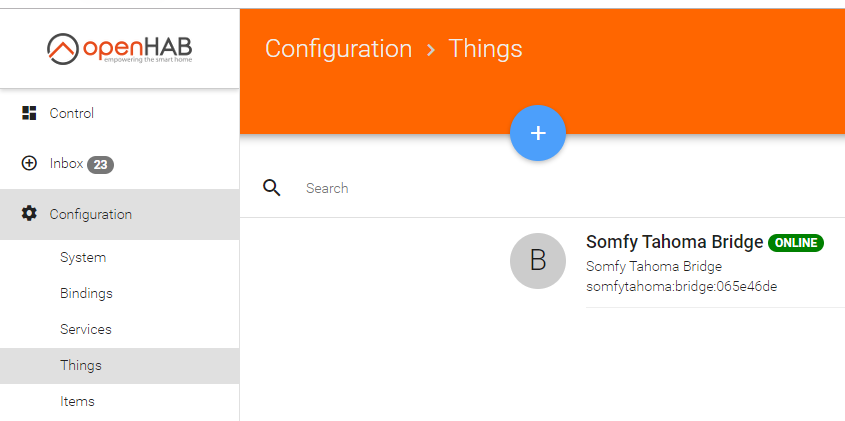The width and height of the screenshot is (845, 421).
Task: Click the blue add thing plus button
Action: (x=538, y=133)
